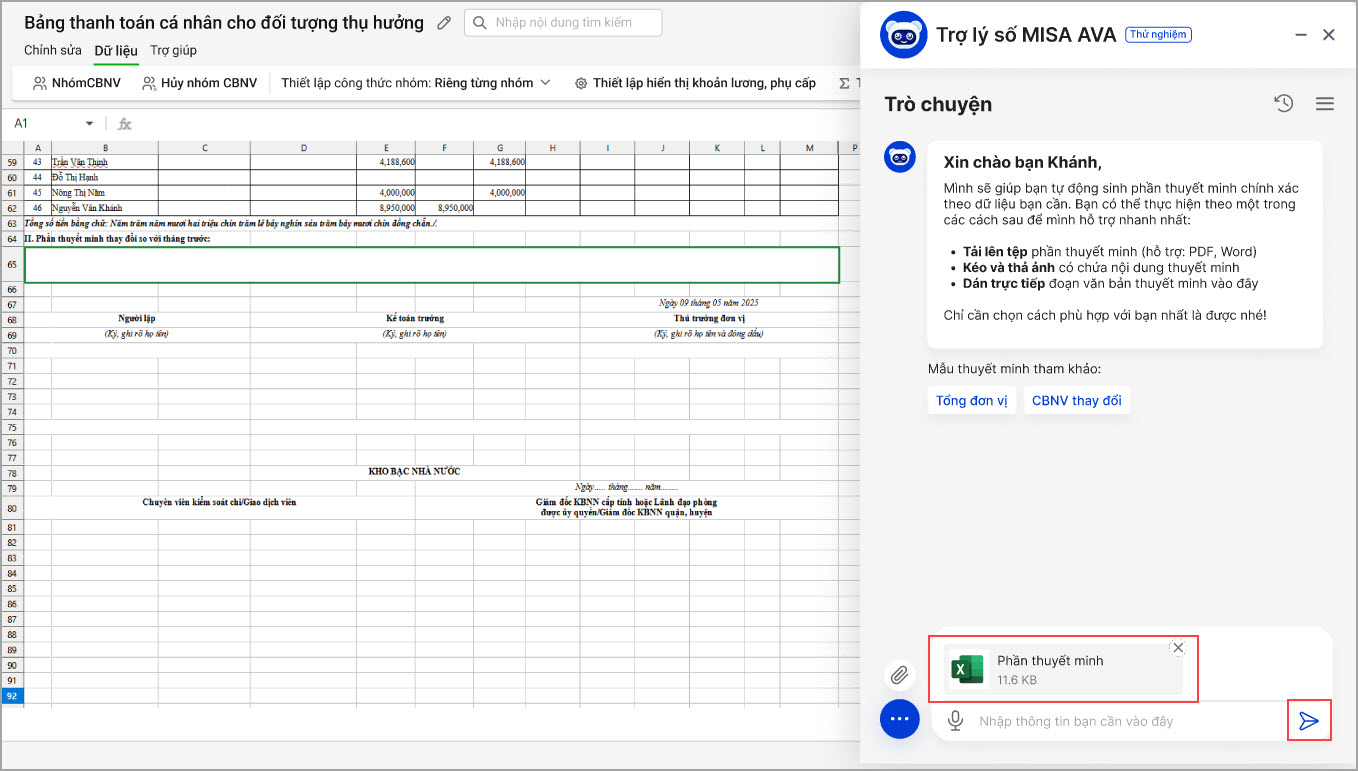The image size is (1358, 771).
Task: Click the Tổng đơn vị sample button
Action: pyautogui.click(x=971, y=400)
